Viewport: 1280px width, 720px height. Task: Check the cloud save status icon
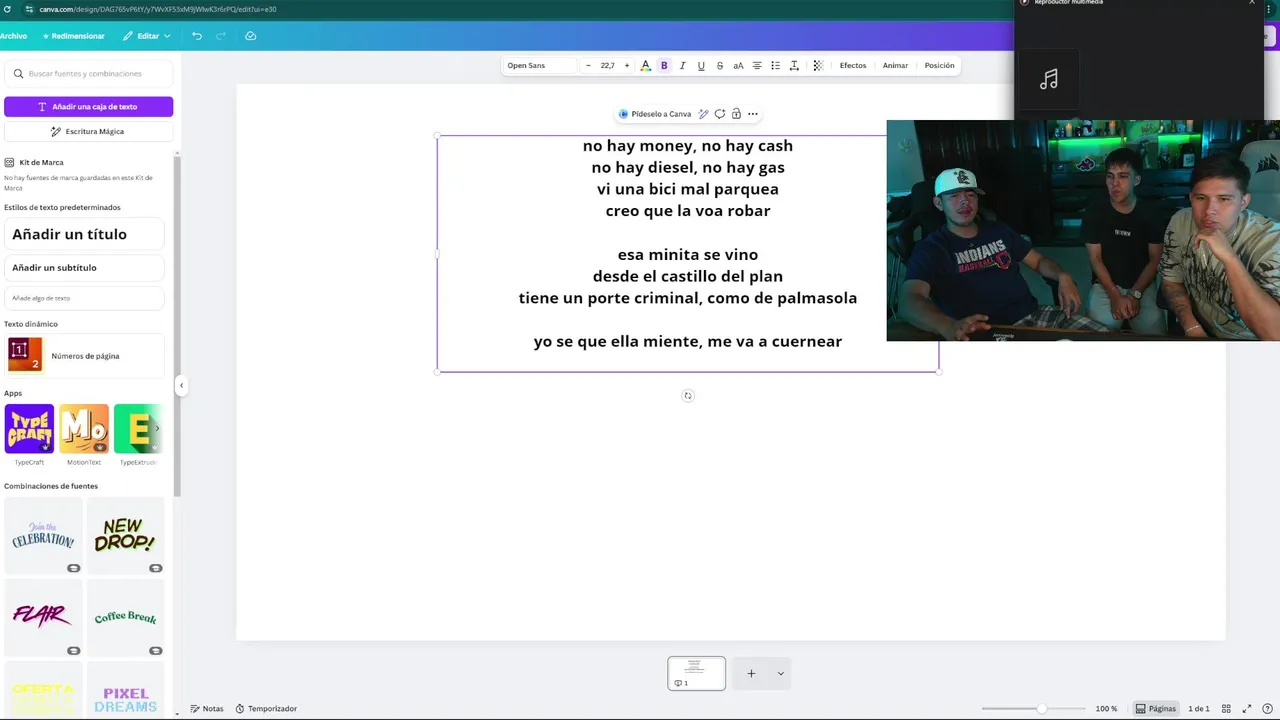[250, 36]
